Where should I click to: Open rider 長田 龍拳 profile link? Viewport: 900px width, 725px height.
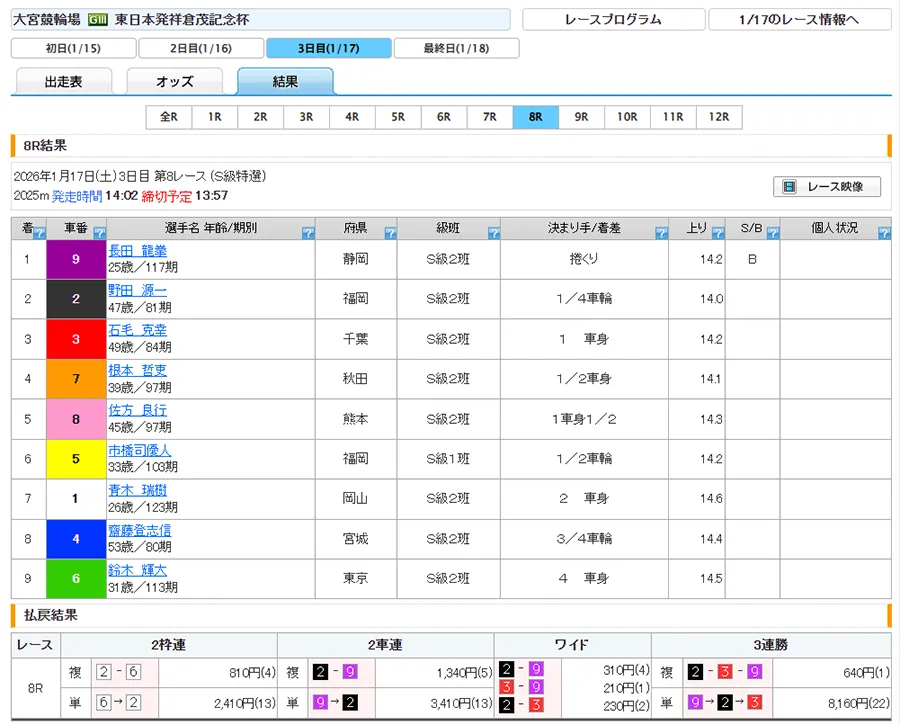tap(138, 251)
